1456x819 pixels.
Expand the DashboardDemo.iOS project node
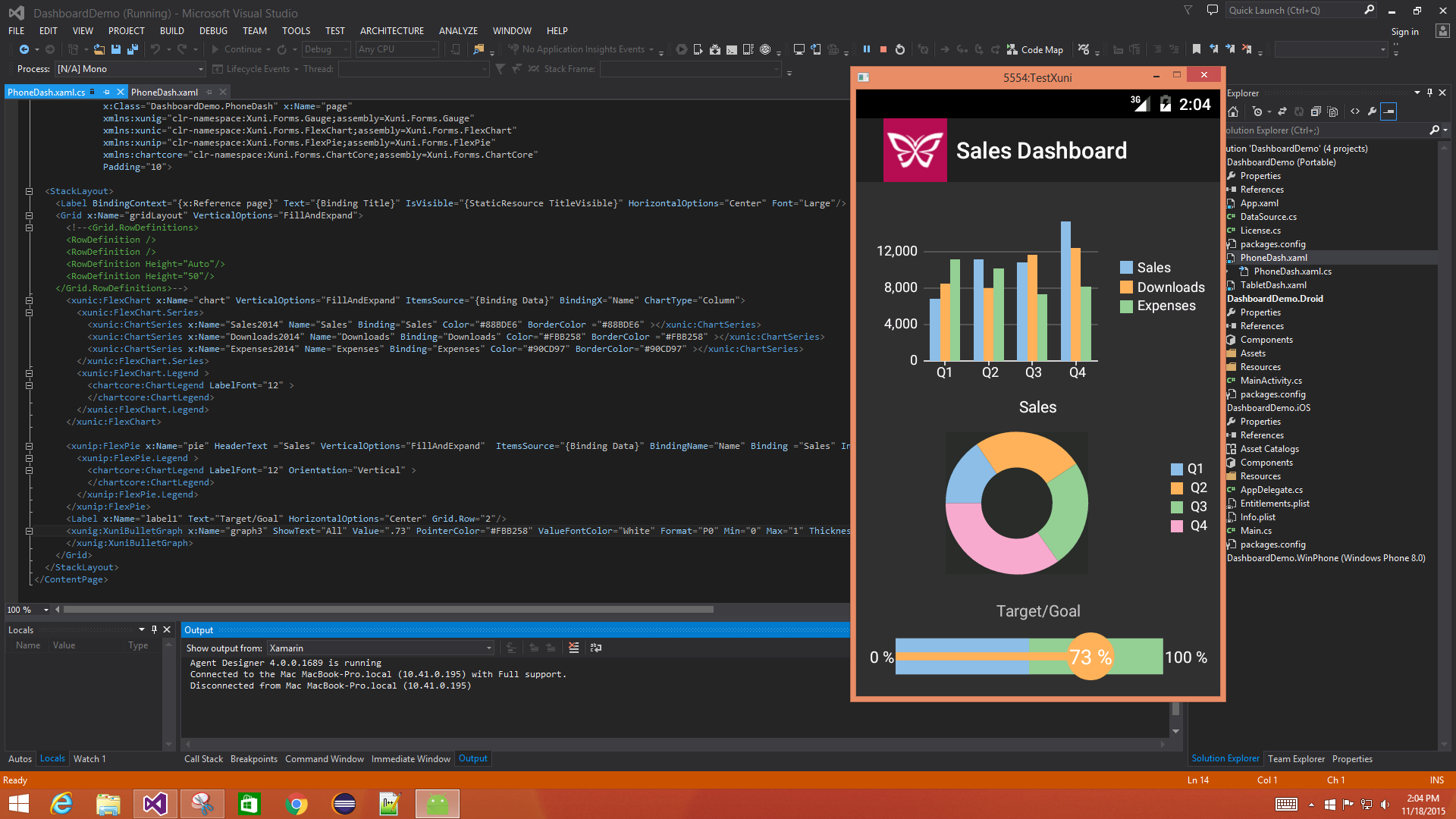1227,408
